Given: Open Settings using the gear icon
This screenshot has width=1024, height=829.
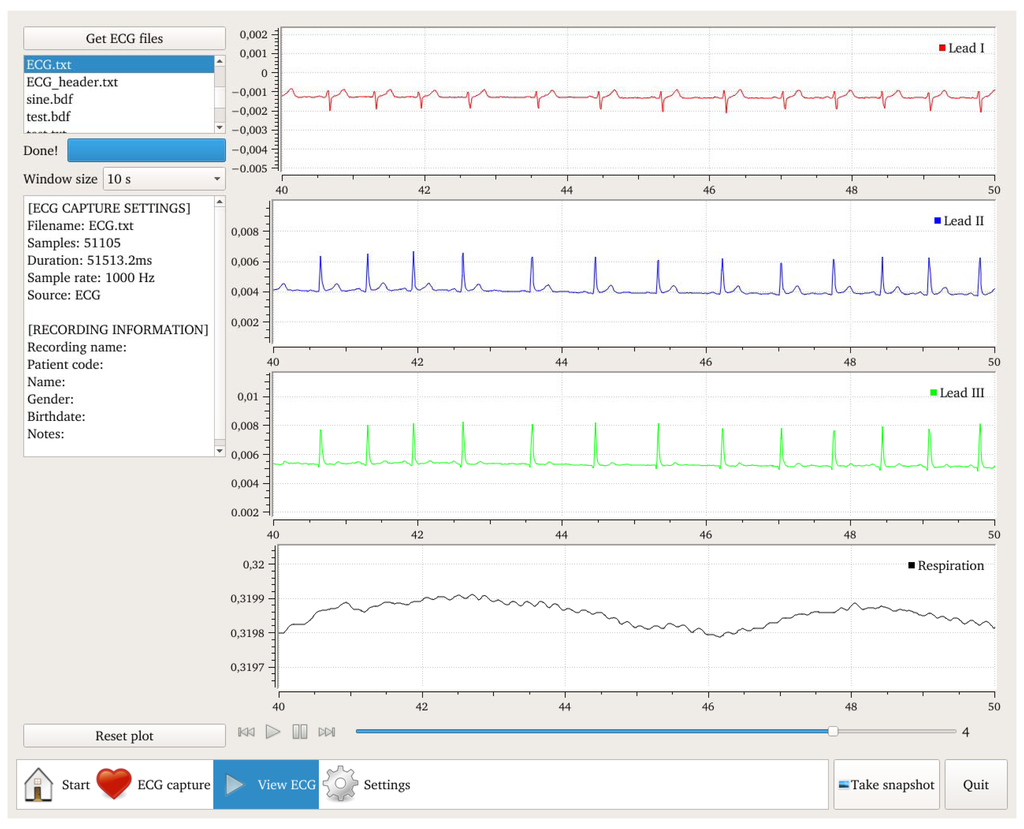Looking at the screenshot, I should [x=341, y=784].
